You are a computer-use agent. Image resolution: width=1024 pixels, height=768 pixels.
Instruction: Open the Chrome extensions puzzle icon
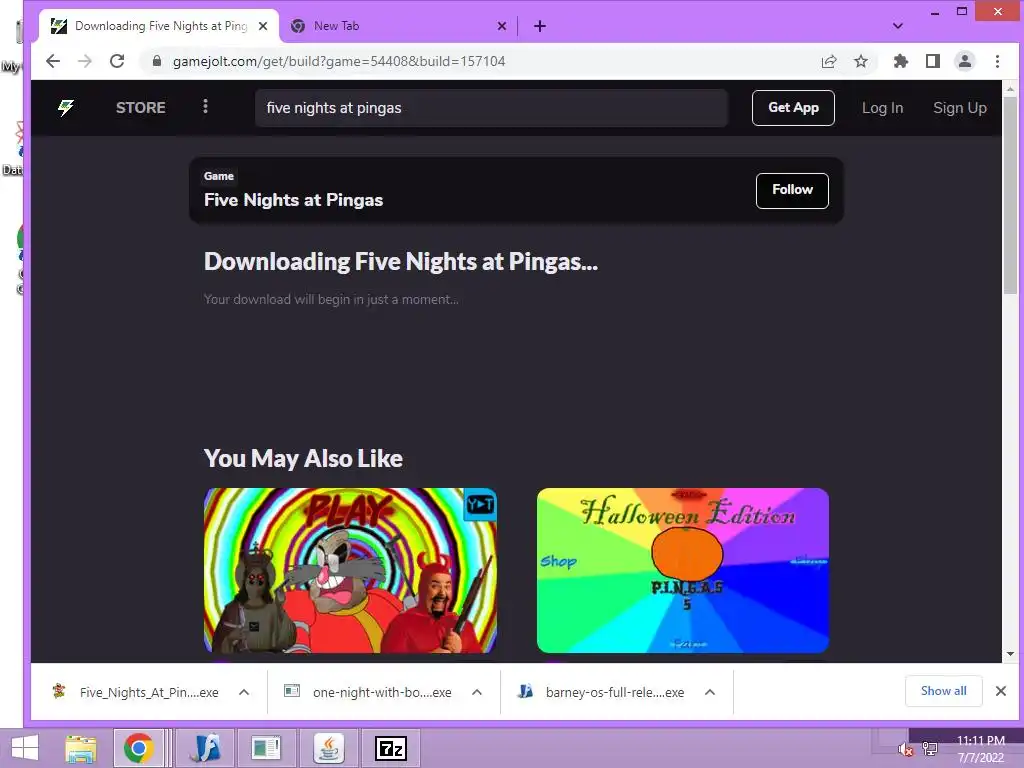tap(901, 61)
